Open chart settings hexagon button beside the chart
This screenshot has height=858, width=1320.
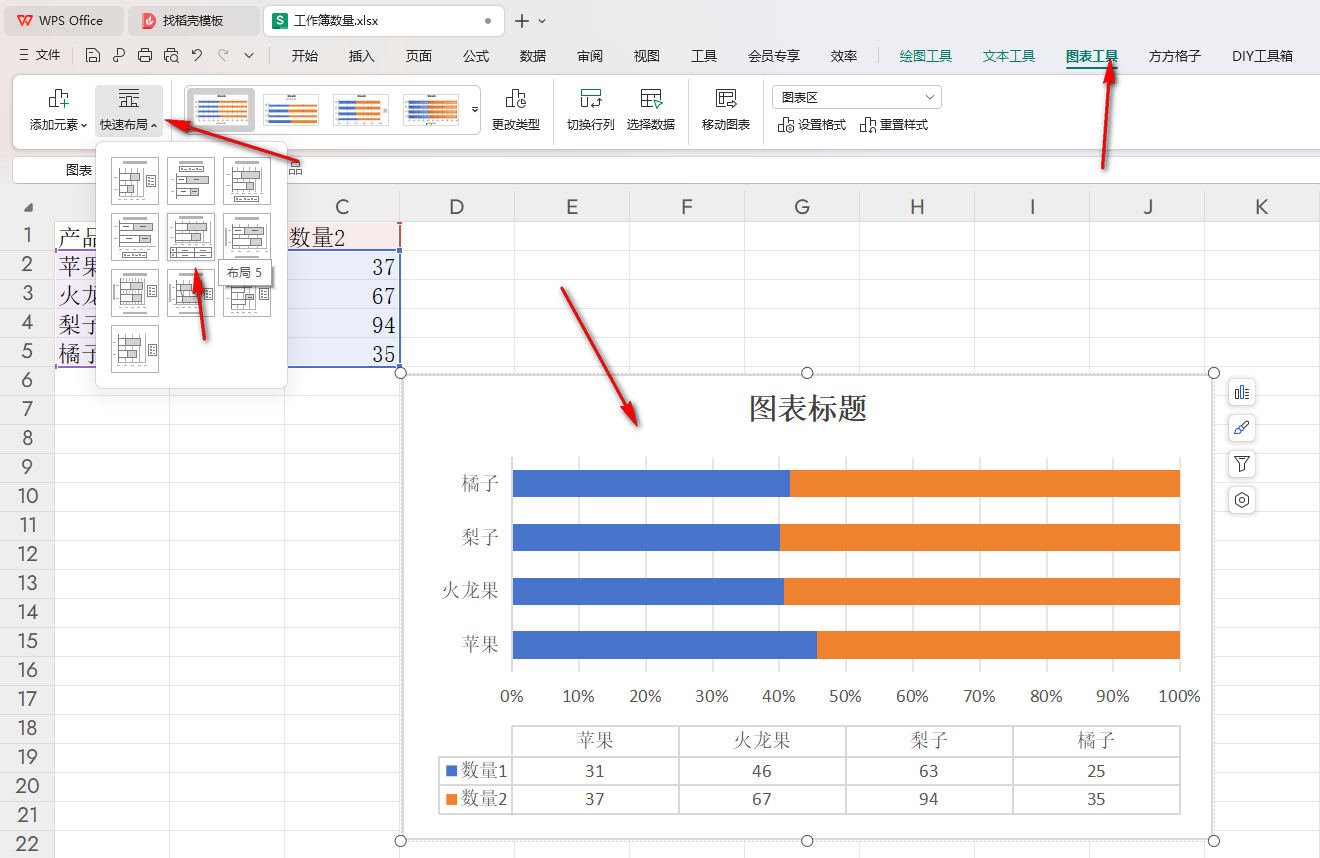(1242, 500)
